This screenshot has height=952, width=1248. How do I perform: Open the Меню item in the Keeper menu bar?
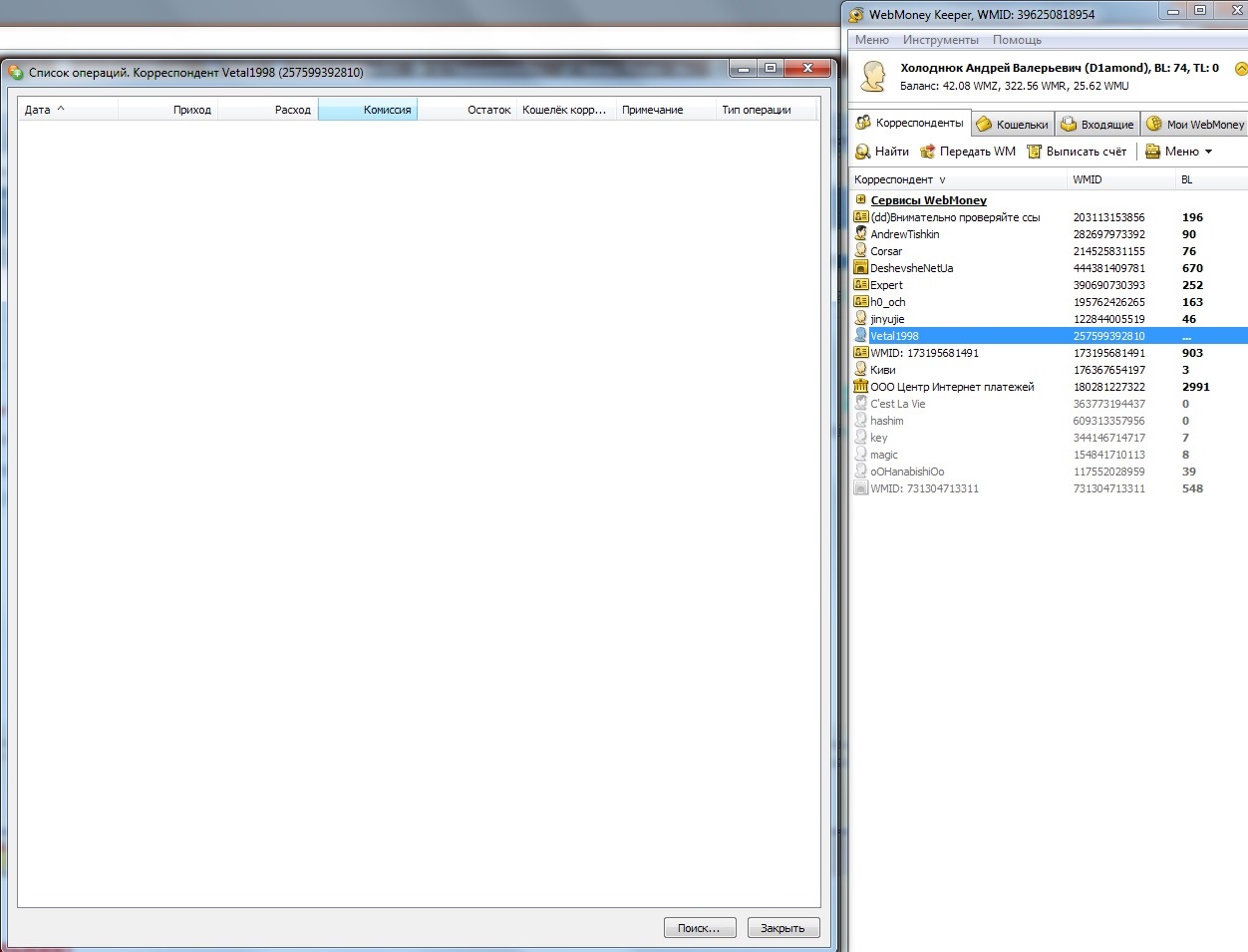point(872,40)
